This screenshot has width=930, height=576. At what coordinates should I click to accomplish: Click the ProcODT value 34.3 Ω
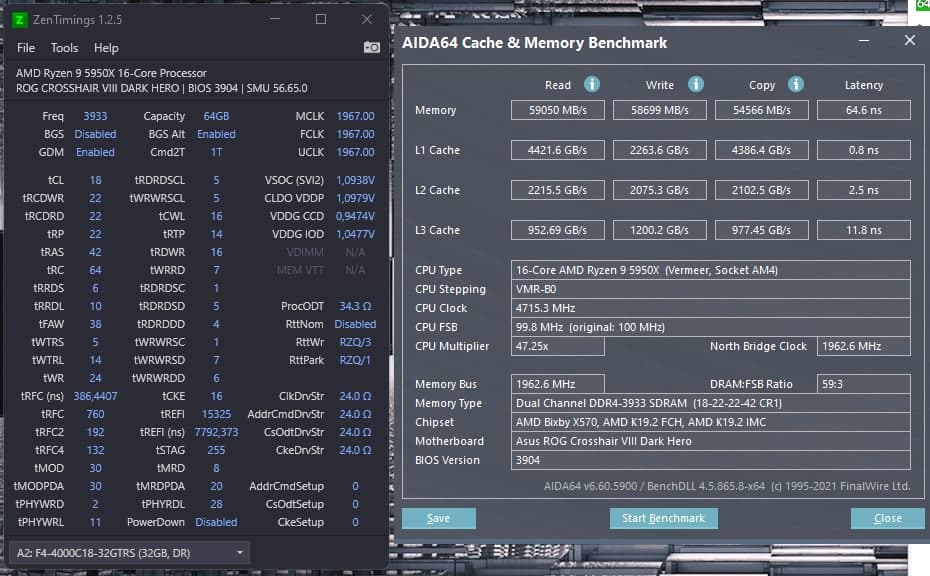tap(355, 306)
